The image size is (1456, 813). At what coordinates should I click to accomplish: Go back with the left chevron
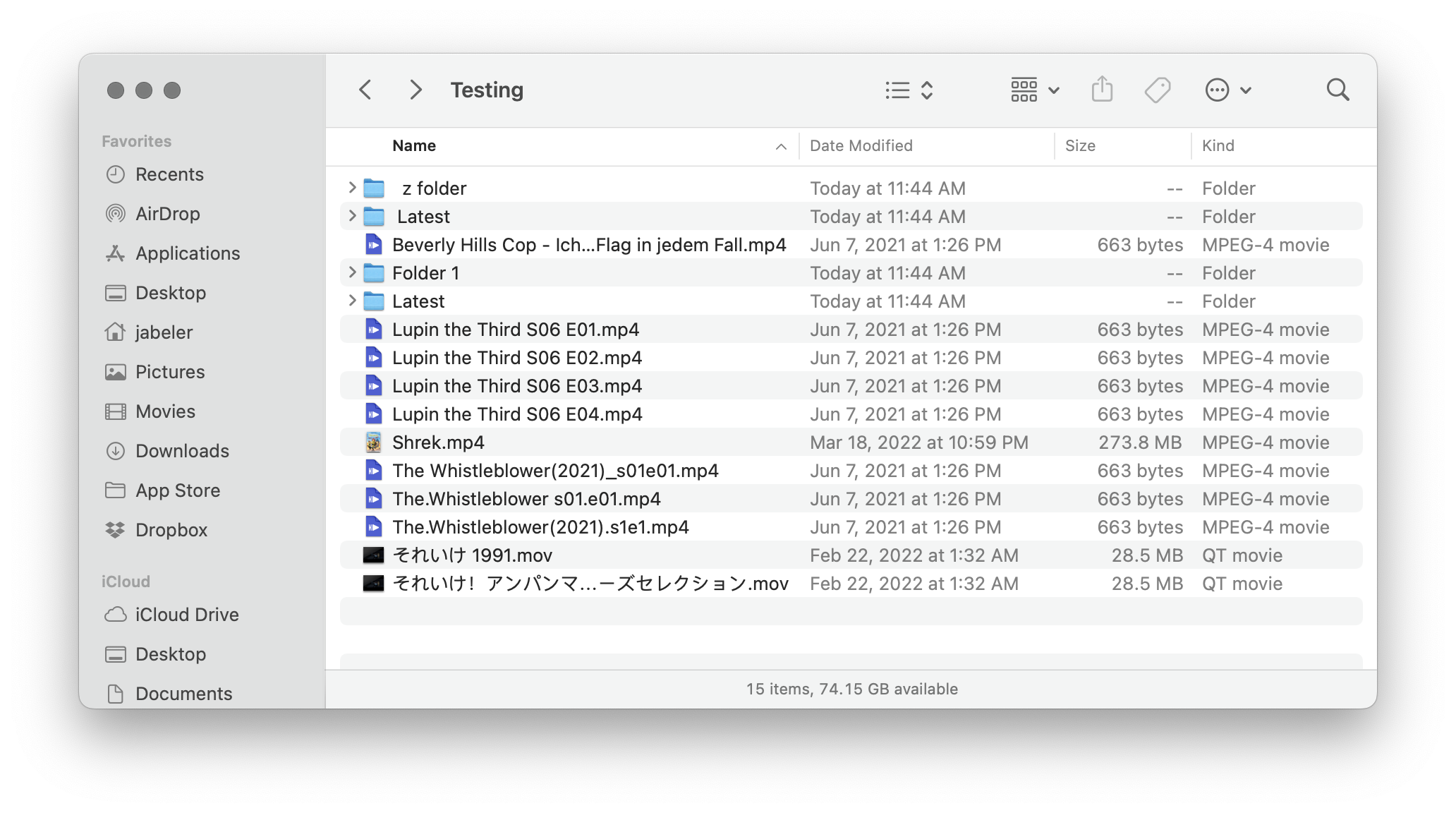pyautogui.click(x=365, y=90)
